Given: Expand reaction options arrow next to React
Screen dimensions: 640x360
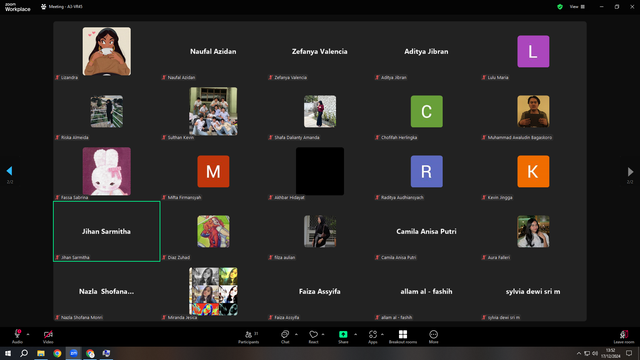Looking at the screenshot, I should [323, 334].
